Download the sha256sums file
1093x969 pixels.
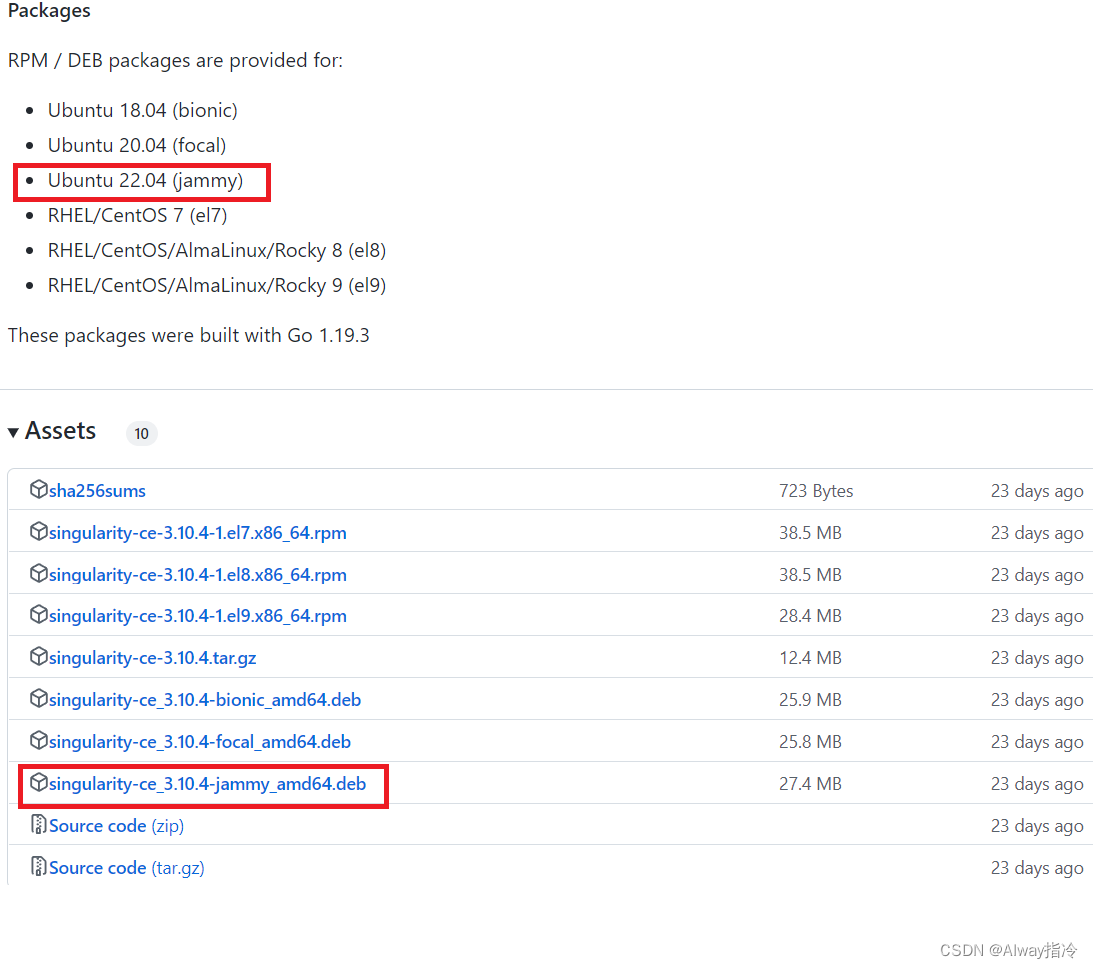click(97, 491)
